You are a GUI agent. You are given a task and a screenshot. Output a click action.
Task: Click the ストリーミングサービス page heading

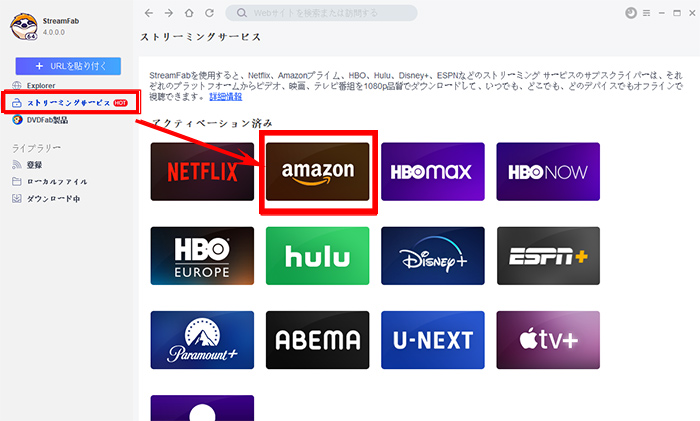point(200,37)
